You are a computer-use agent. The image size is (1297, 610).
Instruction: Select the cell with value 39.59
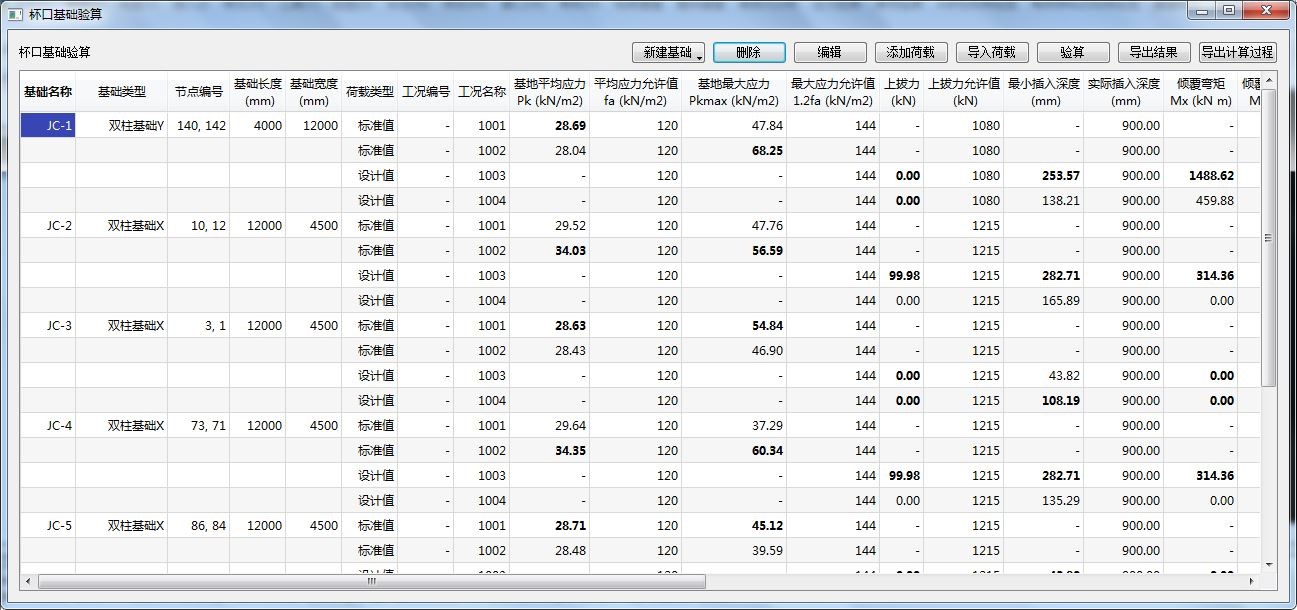tap(733, 551)
